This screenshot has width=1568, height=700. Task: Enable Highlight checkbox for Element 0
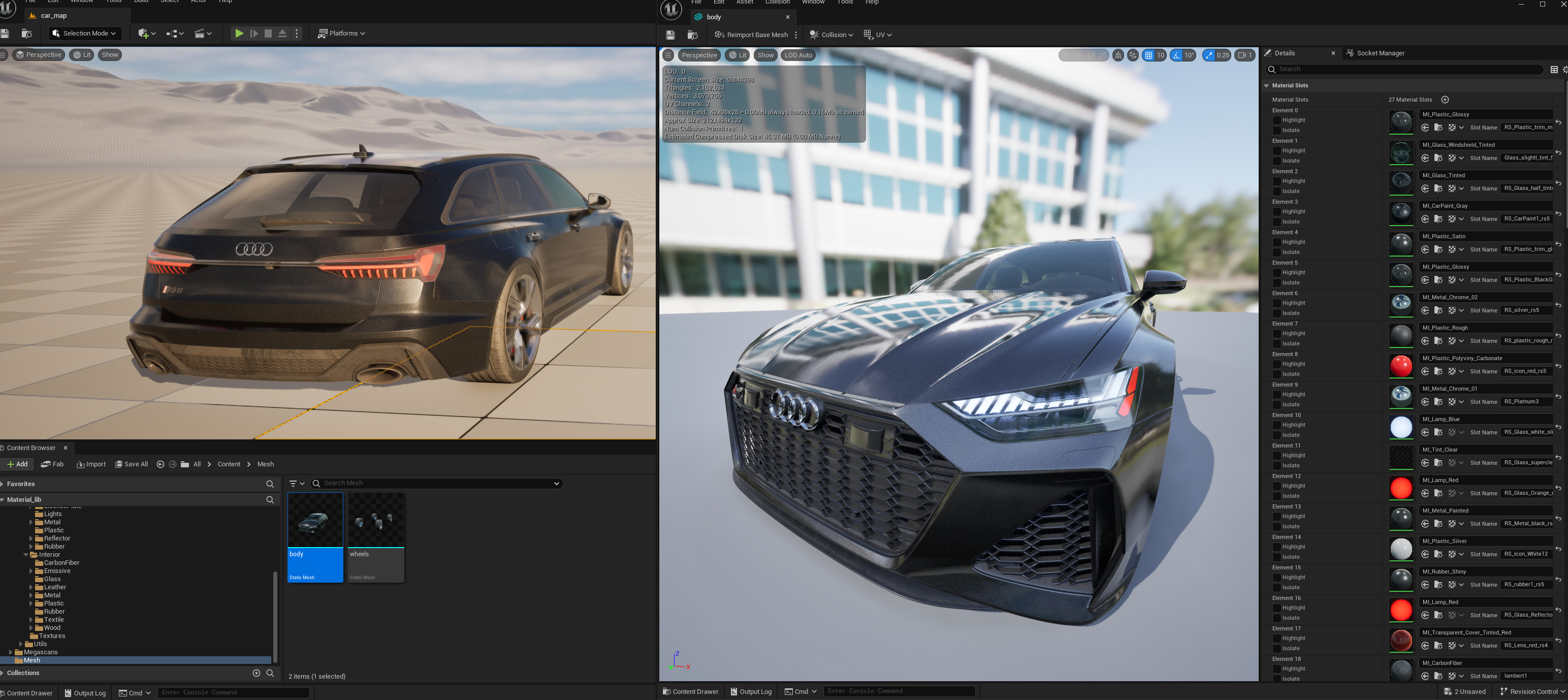point(1277,120)
